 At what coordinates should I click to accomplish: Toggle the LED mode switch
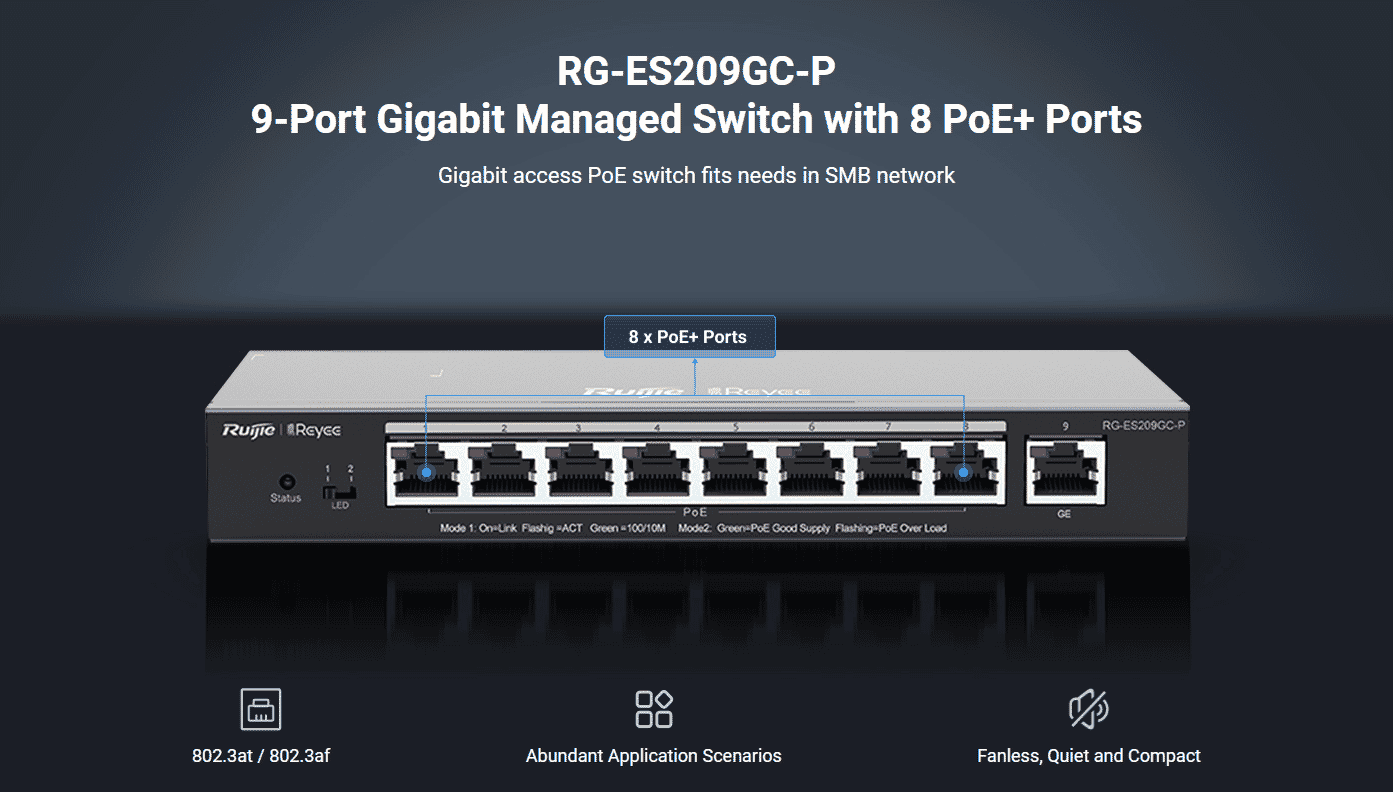tap(340, 492)
